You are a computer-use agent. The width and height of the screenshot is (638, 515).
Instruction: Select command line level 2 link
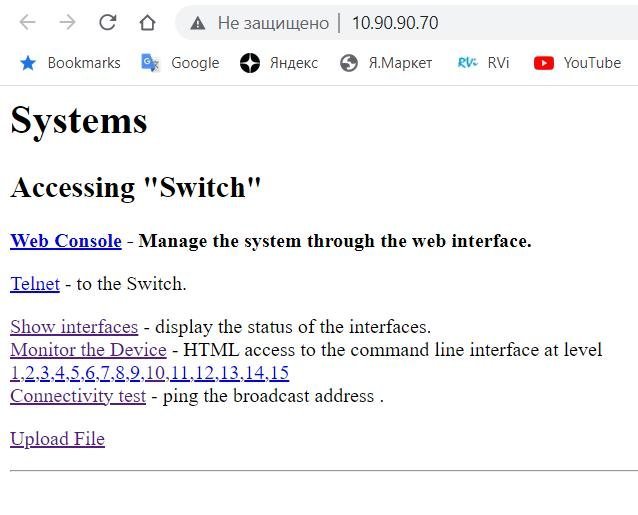[30, 373]
